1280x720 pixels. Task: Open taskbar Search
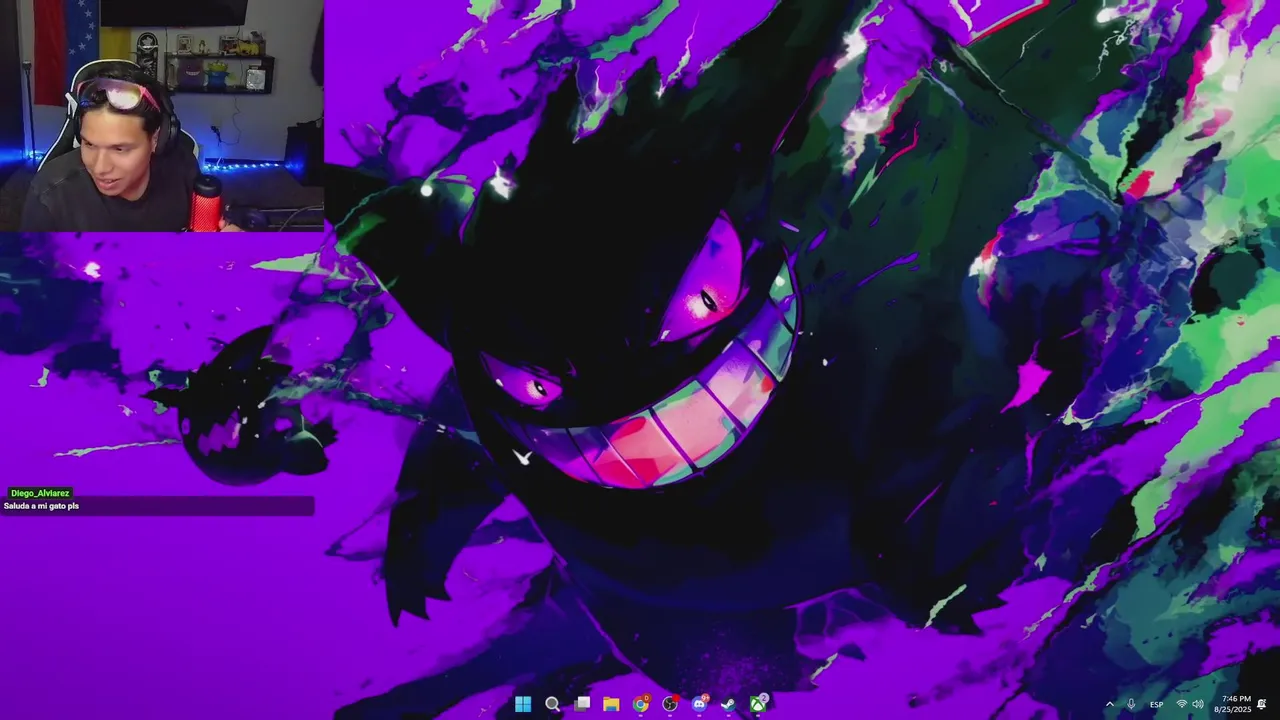[552, 704]
